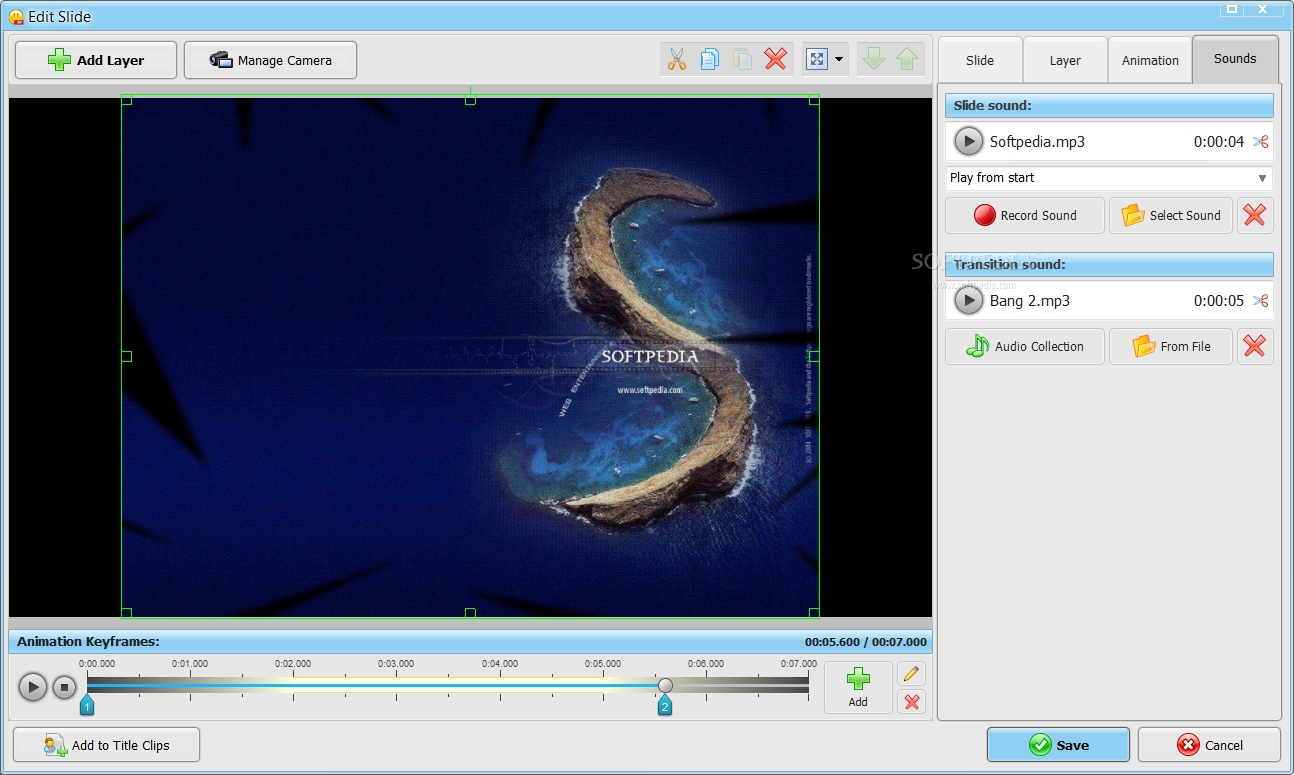The height and width of the screenshot is (775, 1294).
Task: Click the Record Sound button
Action: point(1025,215)
